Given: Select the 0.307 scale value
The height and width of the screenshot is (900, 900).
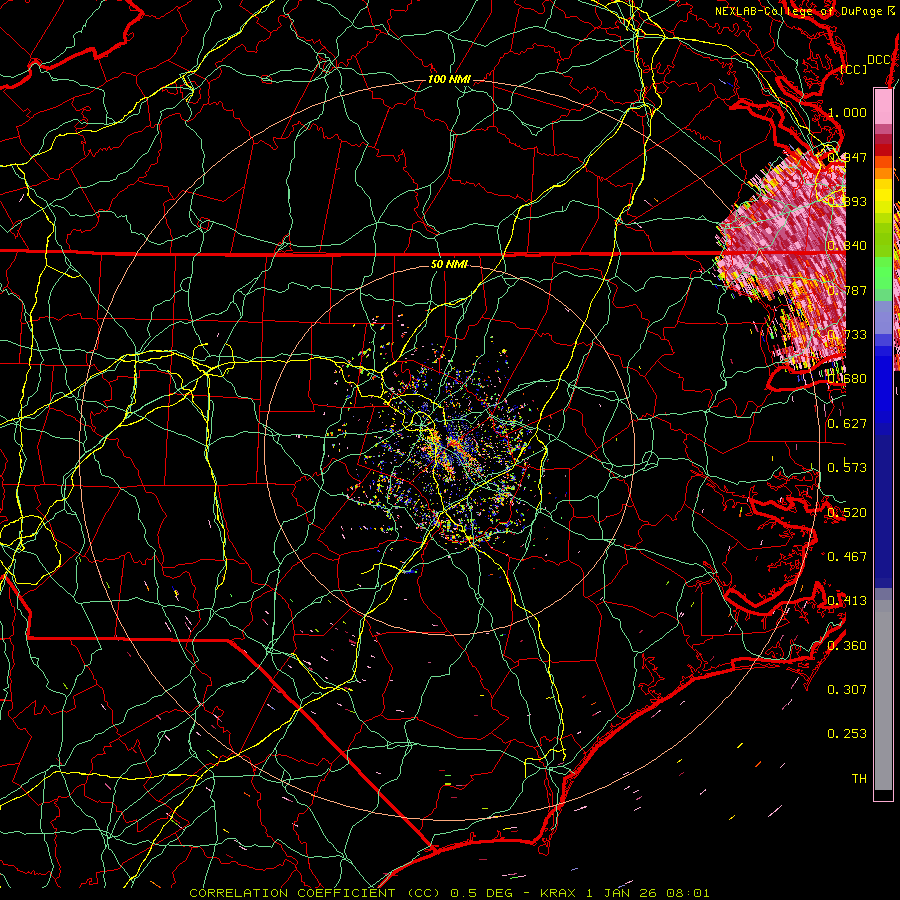Looking at the screenshot, I should (847, 690).
